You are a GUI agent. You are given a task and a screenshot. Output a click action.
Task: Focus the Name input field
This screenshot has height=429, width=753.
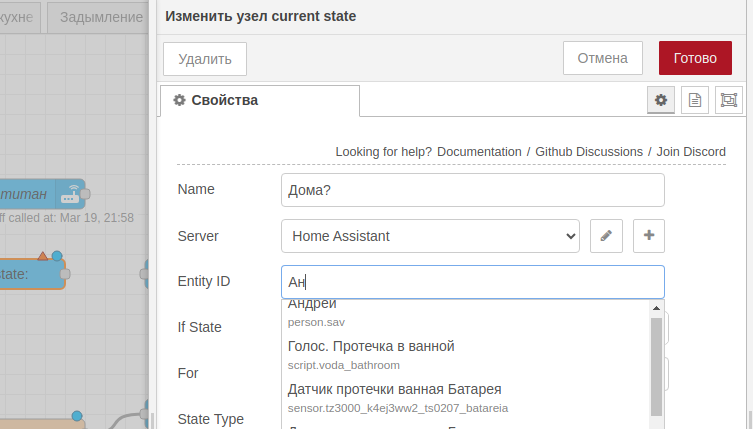click(x=473, y=190)
